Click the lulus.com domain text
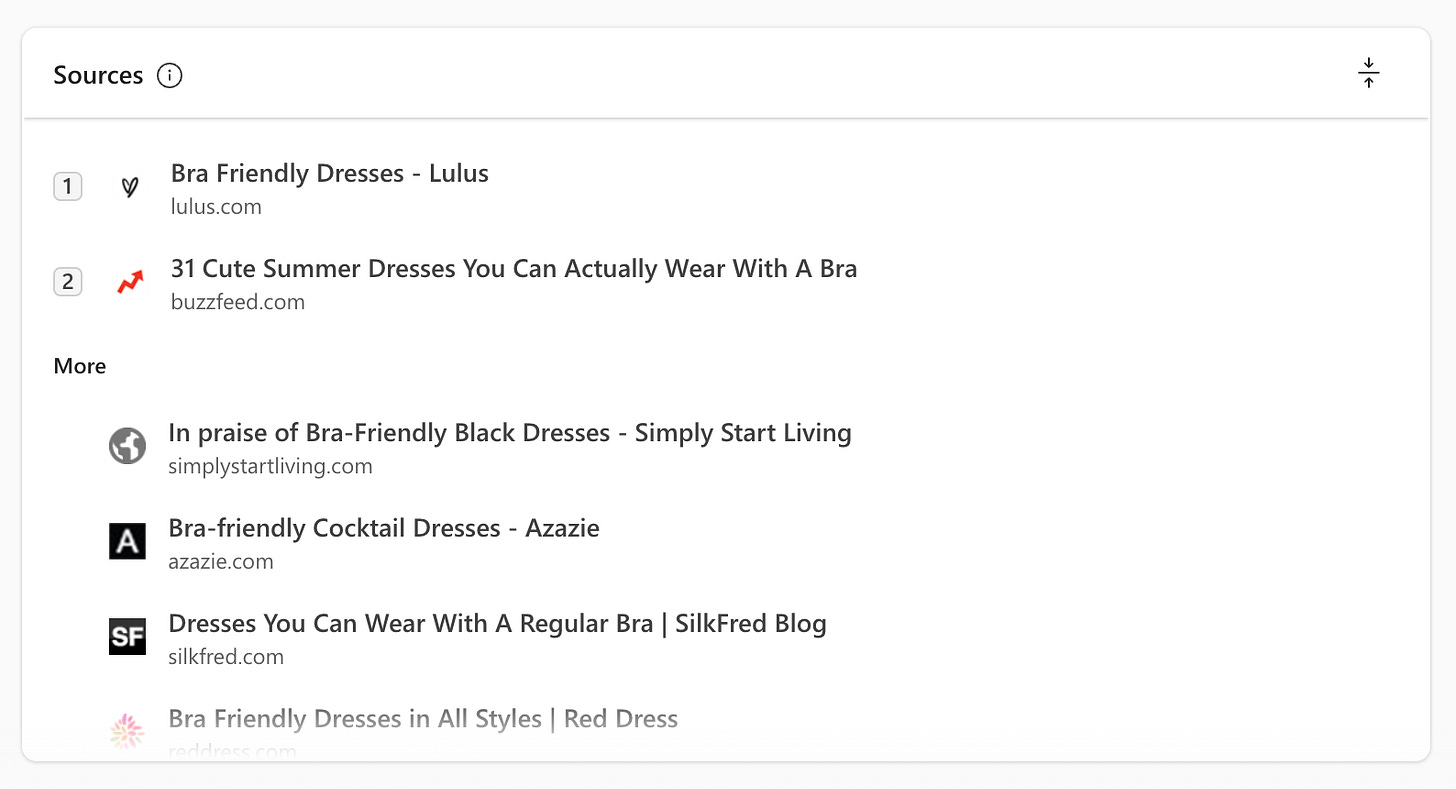Image resolution: width=1456 pixels, height=789 pixels. (216, 207)
